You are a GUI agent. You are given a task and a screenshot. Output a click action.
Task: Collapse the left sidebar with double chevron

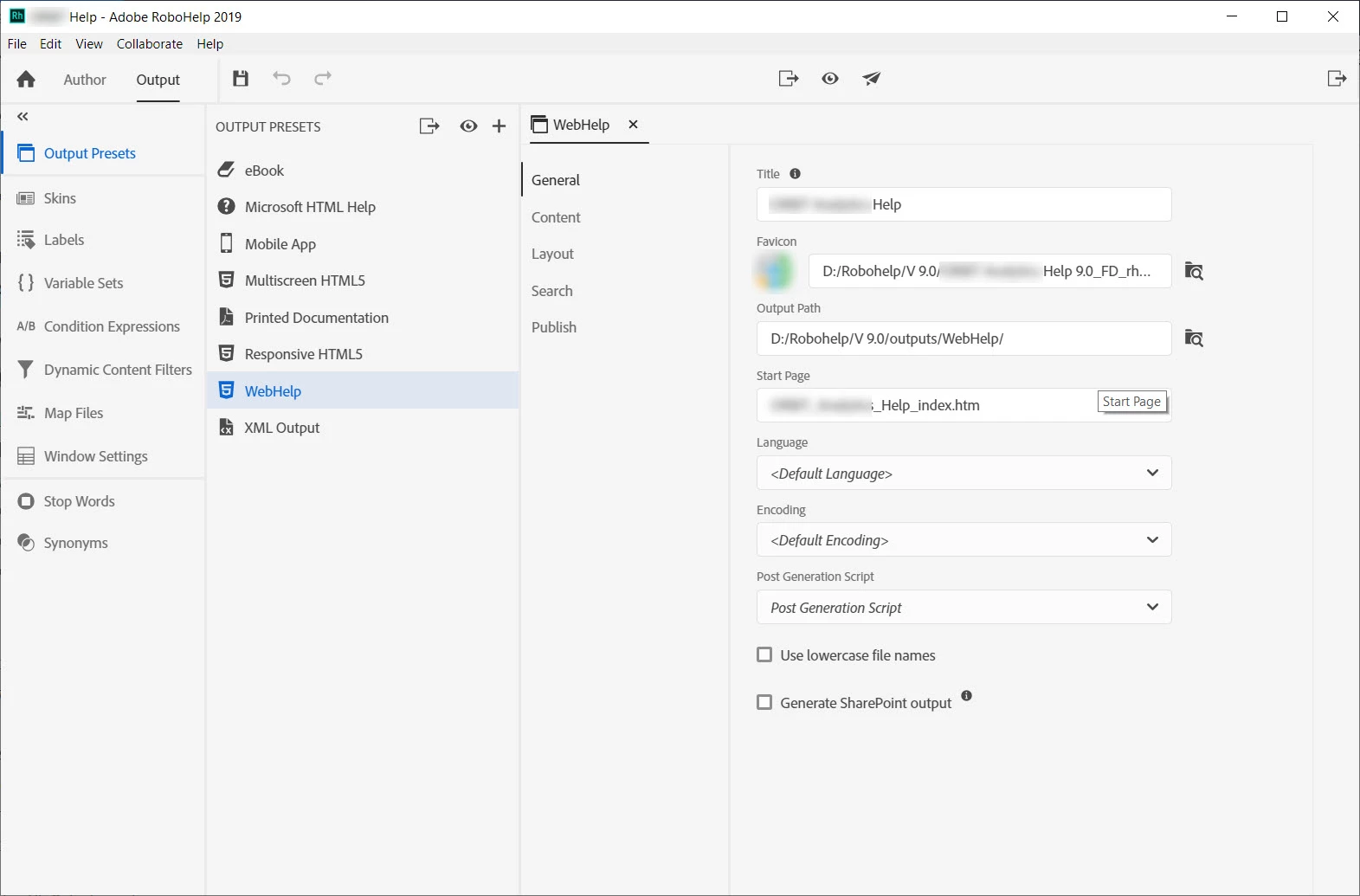tap(23, 116)
